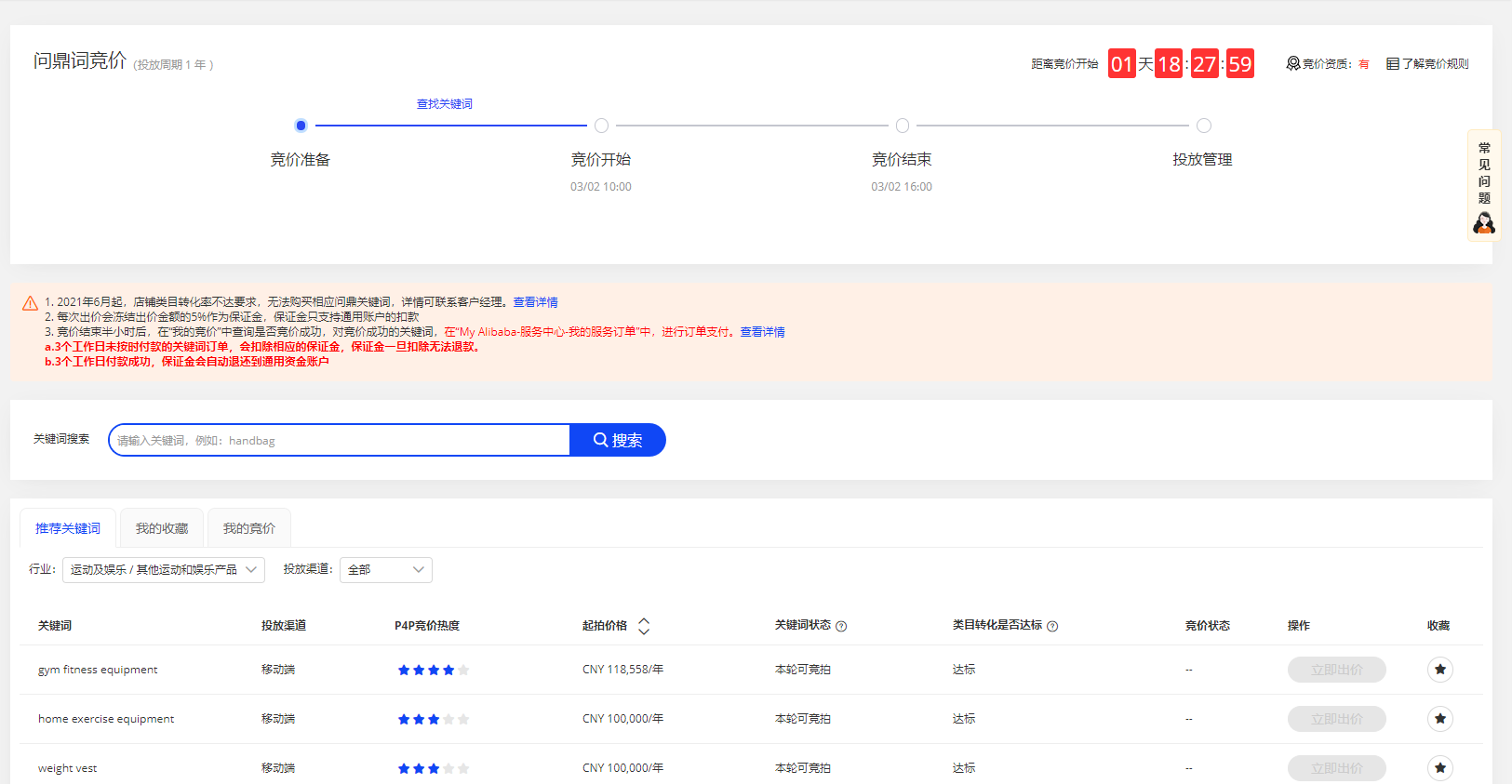Viewport: 1512px width, 784px height.
Task: Open the 投放渠道 dropdown showing 全部
Action: click(x=385, y=570)
